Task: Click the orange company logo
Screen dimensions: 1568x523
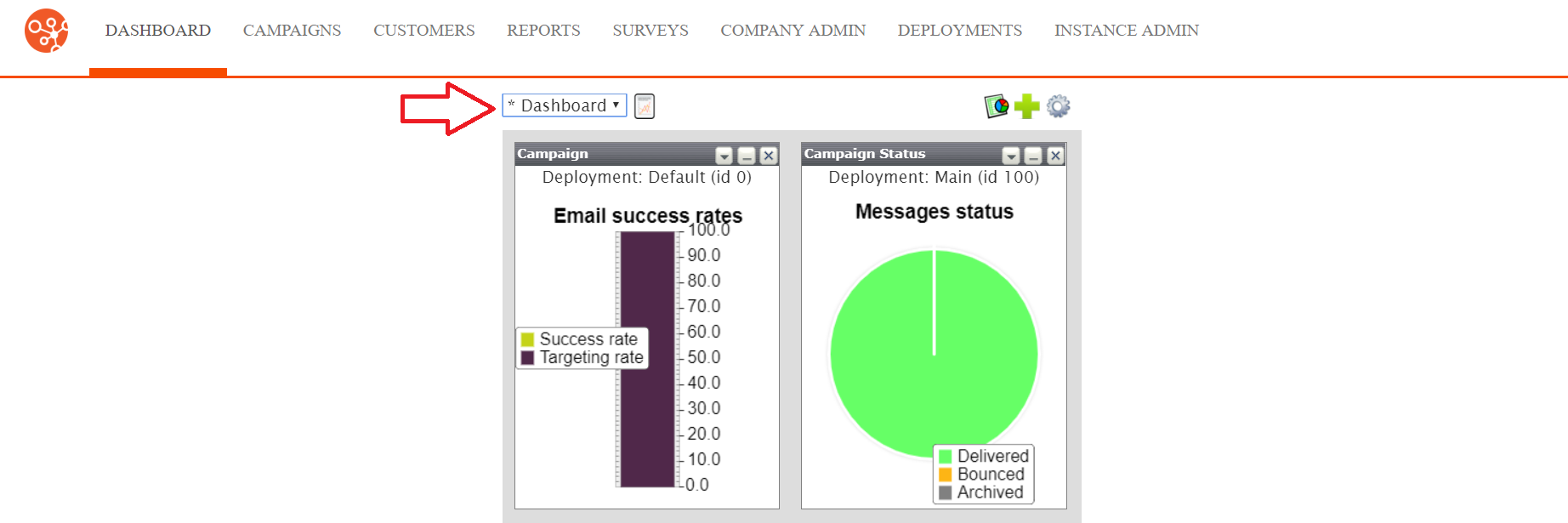Action: click(46, 31)
